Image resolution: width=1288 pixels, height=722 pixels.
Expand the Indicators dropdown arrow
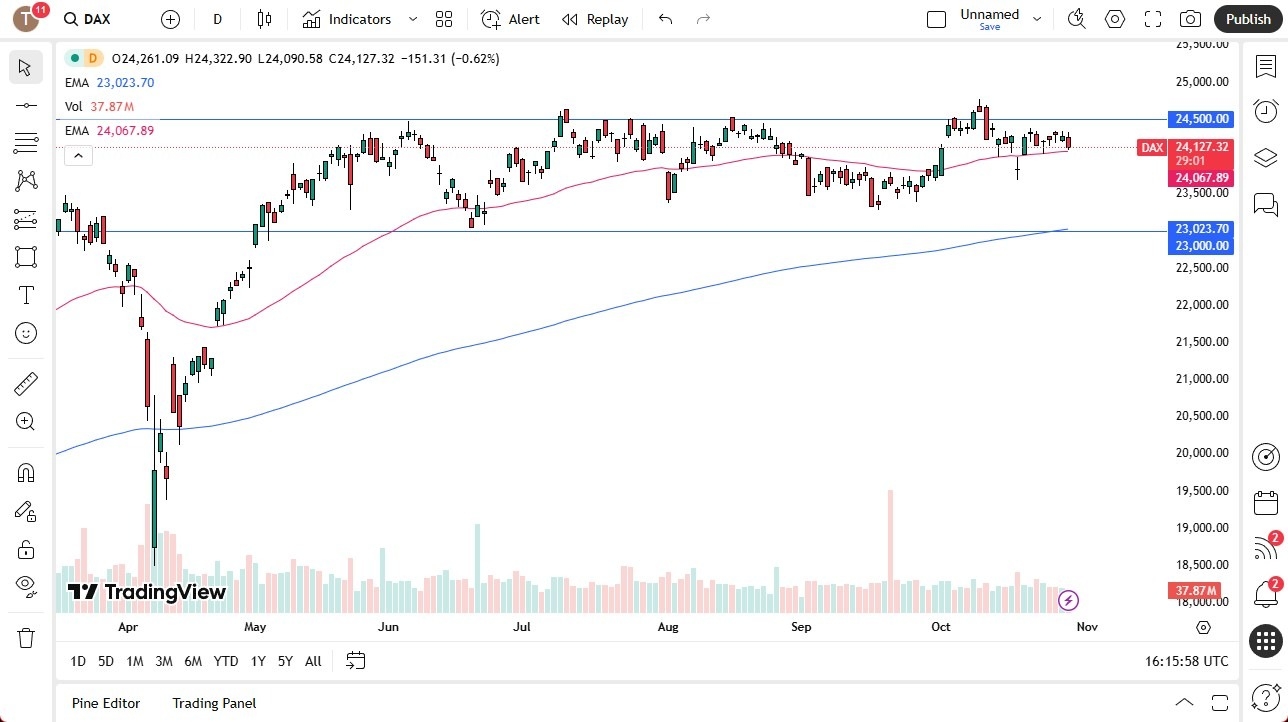[412, 19]
